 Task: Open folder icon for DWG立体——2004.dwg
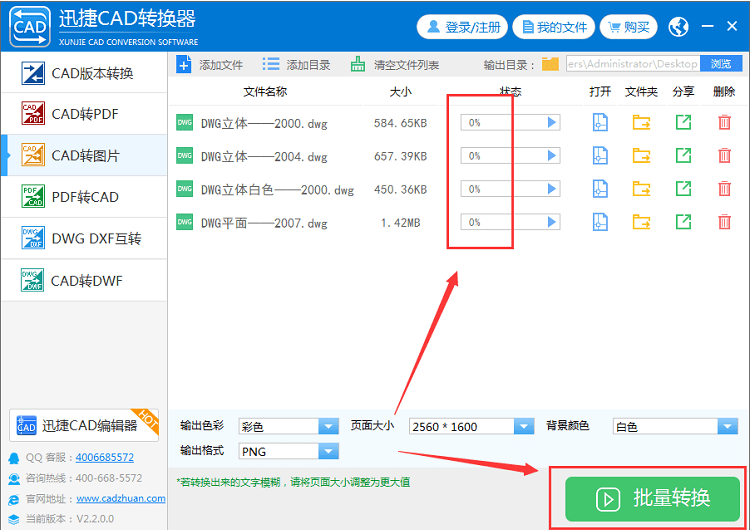tap(641, 156)
